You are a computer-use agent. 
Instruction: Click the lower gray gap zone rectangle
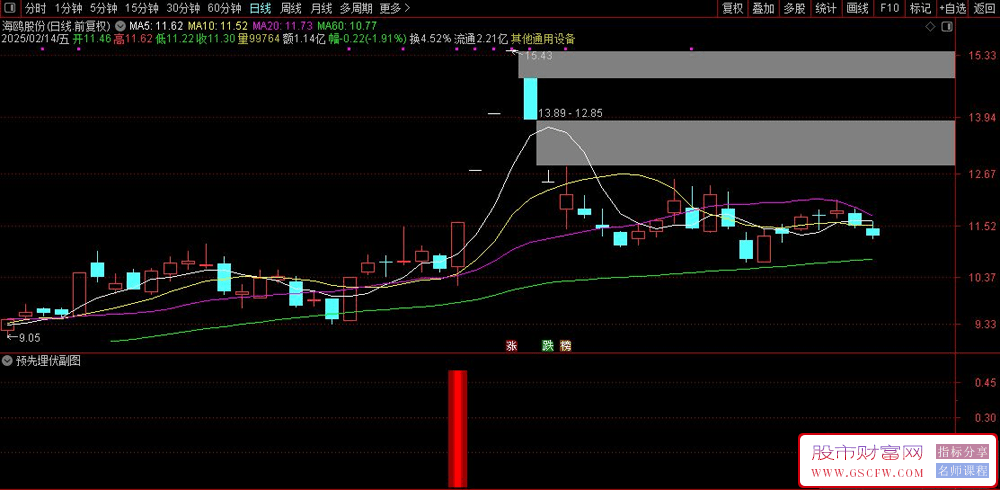(x=746, y=142)
